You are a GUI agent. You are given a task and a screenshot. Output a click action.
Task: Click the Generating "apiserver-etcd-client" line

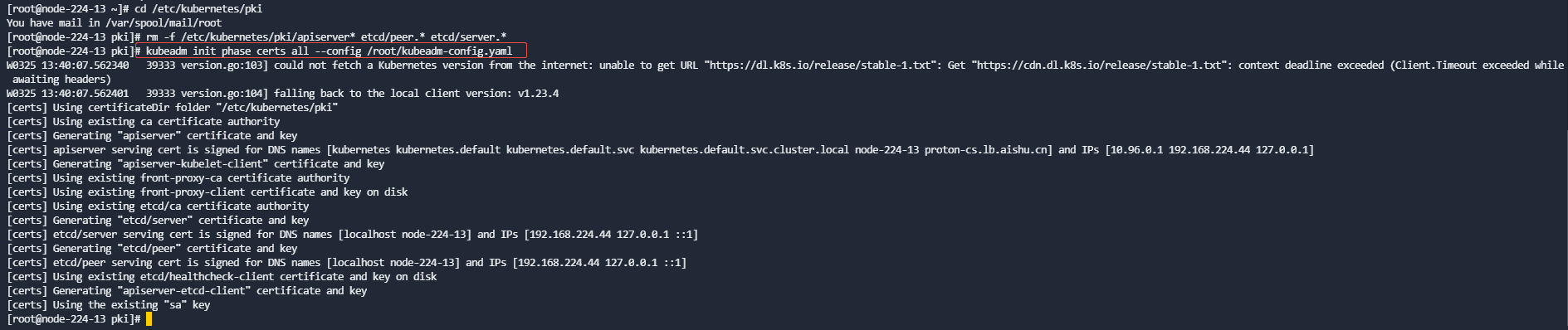[x=187, y=291]
